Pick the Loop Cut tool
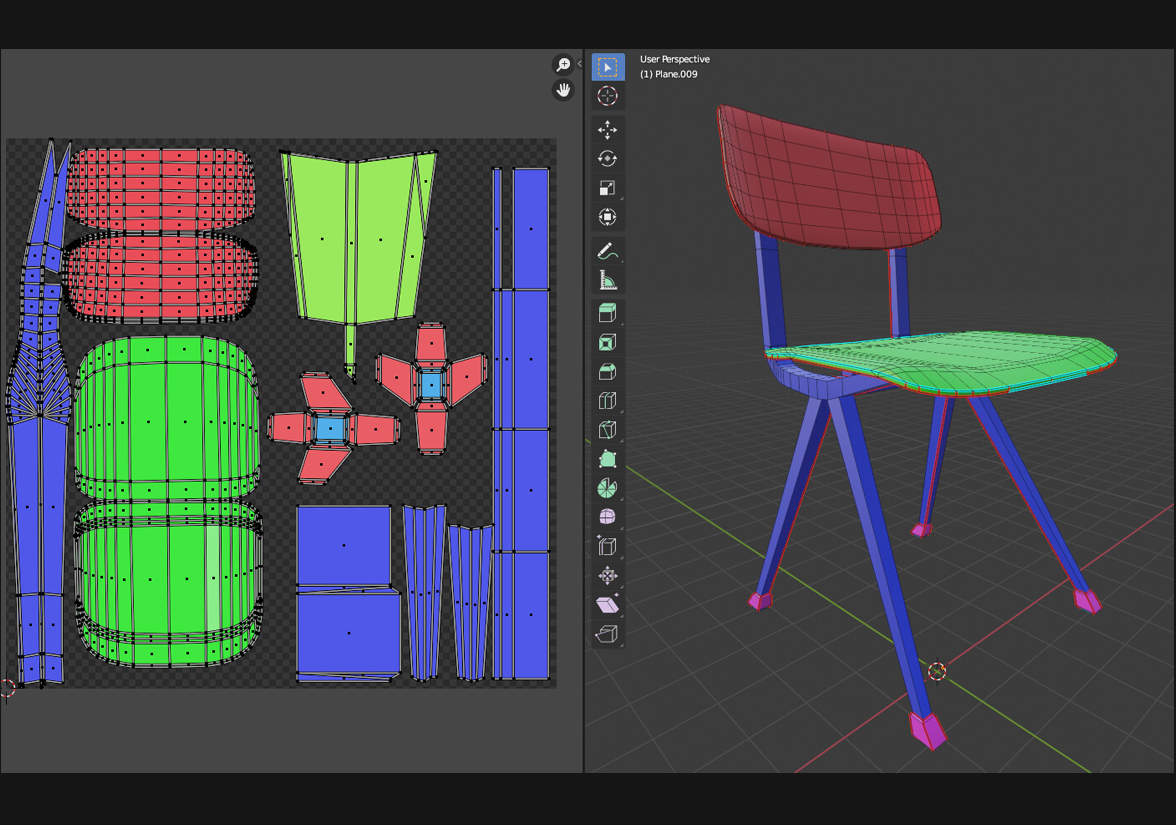This screenshot has height=825, width=1176. (x=607, y=401)
